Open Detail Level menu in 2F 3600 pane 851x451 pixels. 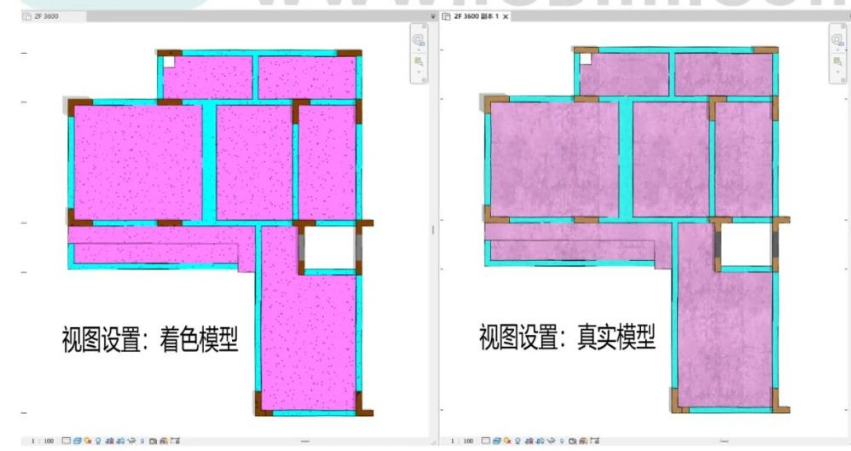point(66,441)
